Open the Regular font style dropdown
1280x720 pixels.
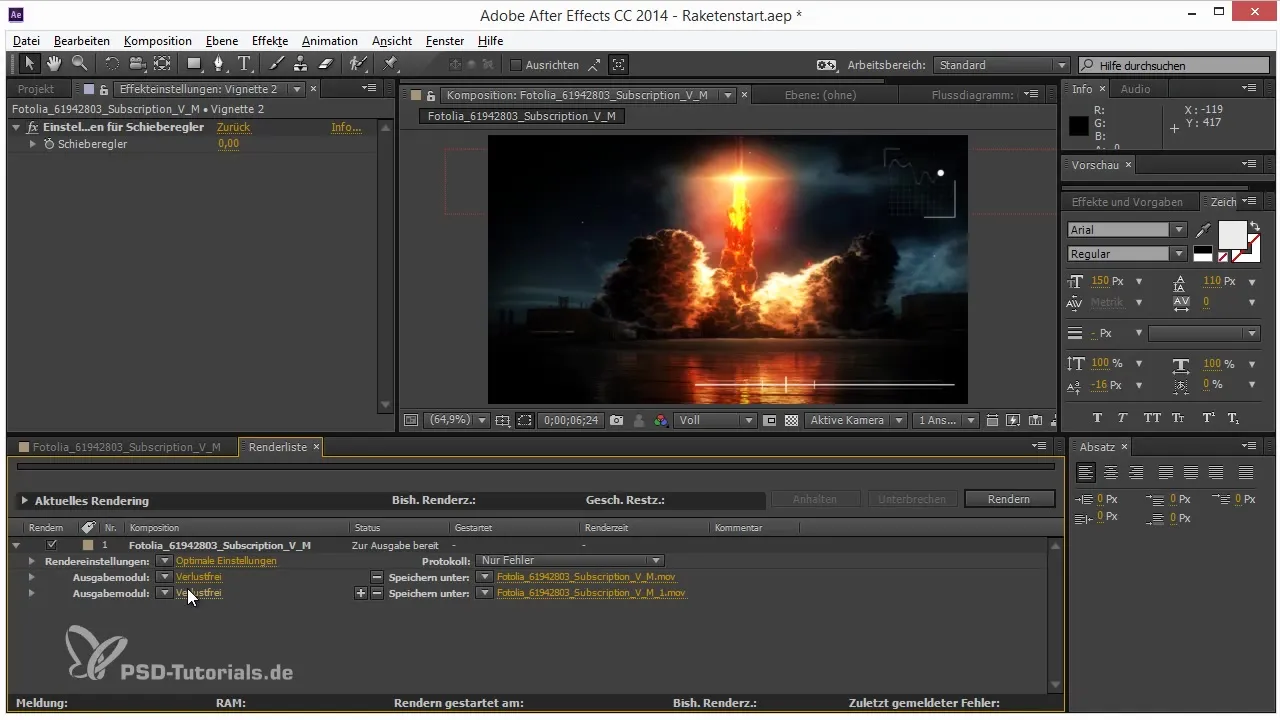coord(1126,254)
